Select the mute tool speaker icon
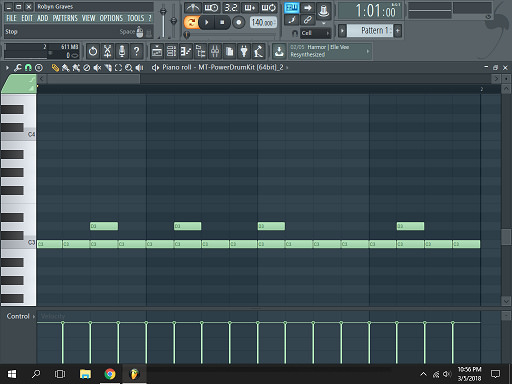The image size is (512, 384). tap(97, 68)
